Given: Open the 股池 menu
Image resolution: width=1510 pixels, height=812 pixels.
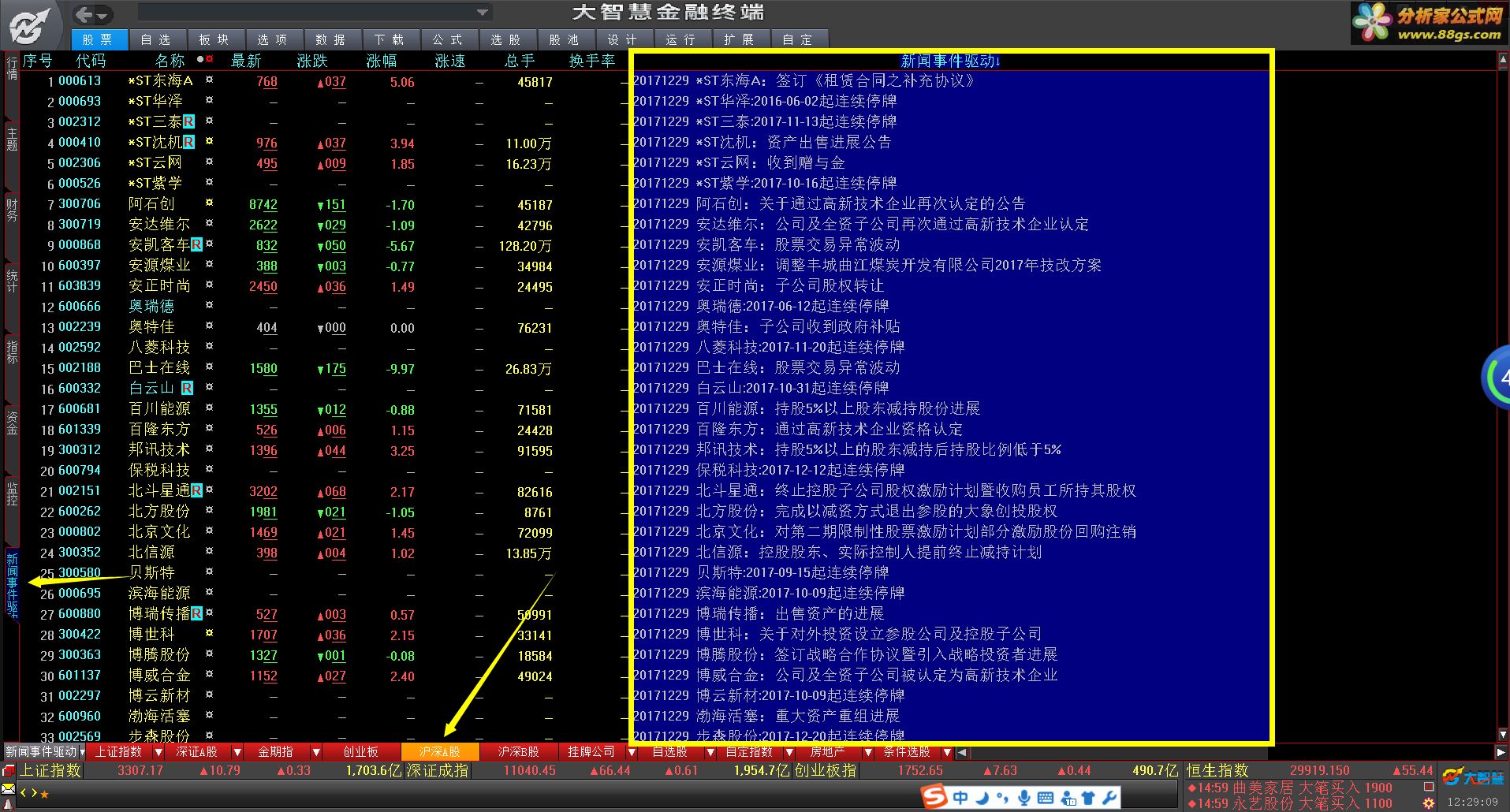Looking at the screenshot, I should (x=565, y=39).
